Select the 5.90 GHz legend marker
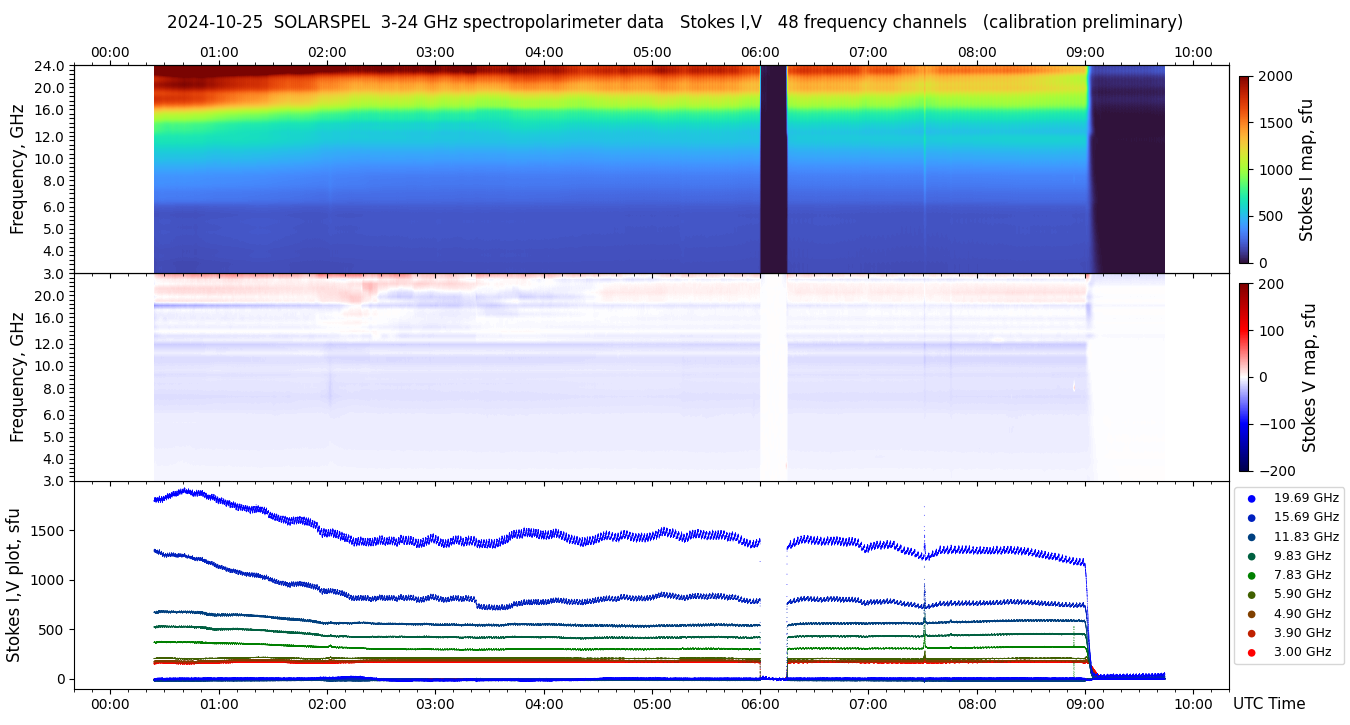This screenshot has height=725, width=1350. (1251, 595)
